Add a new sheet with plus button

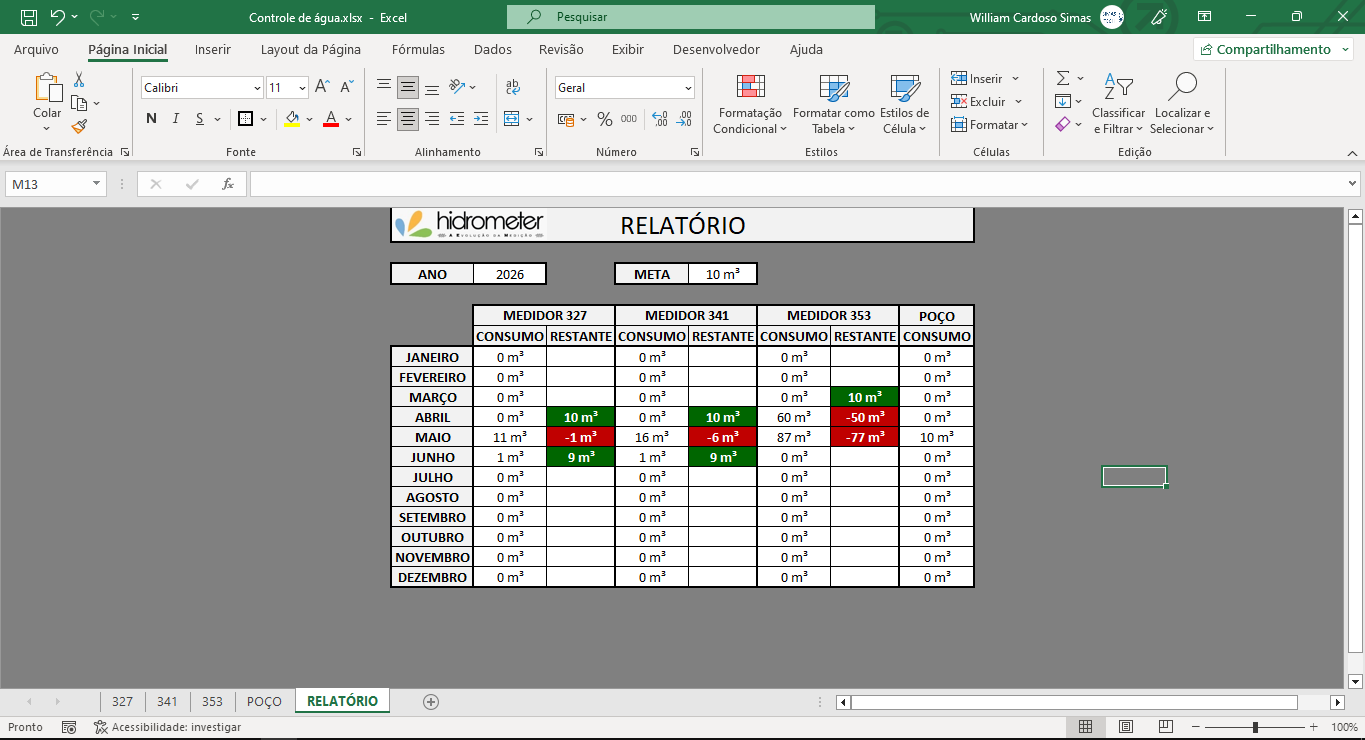point(431,702)
